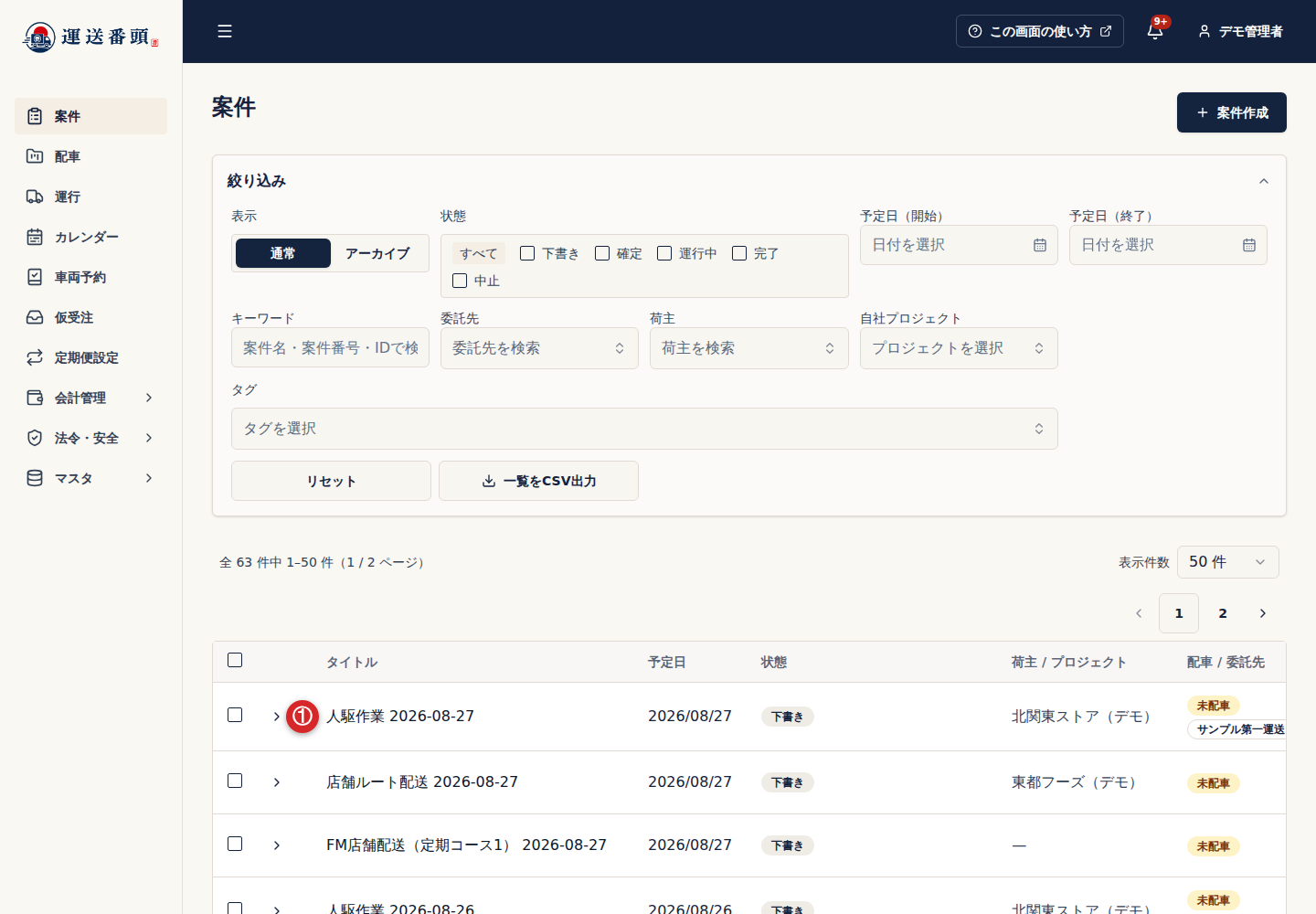The height and width of the screenshot is (914, 1316).
Task: Open the プロジェクトを選択 dropdown
Action: coord(959,348)
